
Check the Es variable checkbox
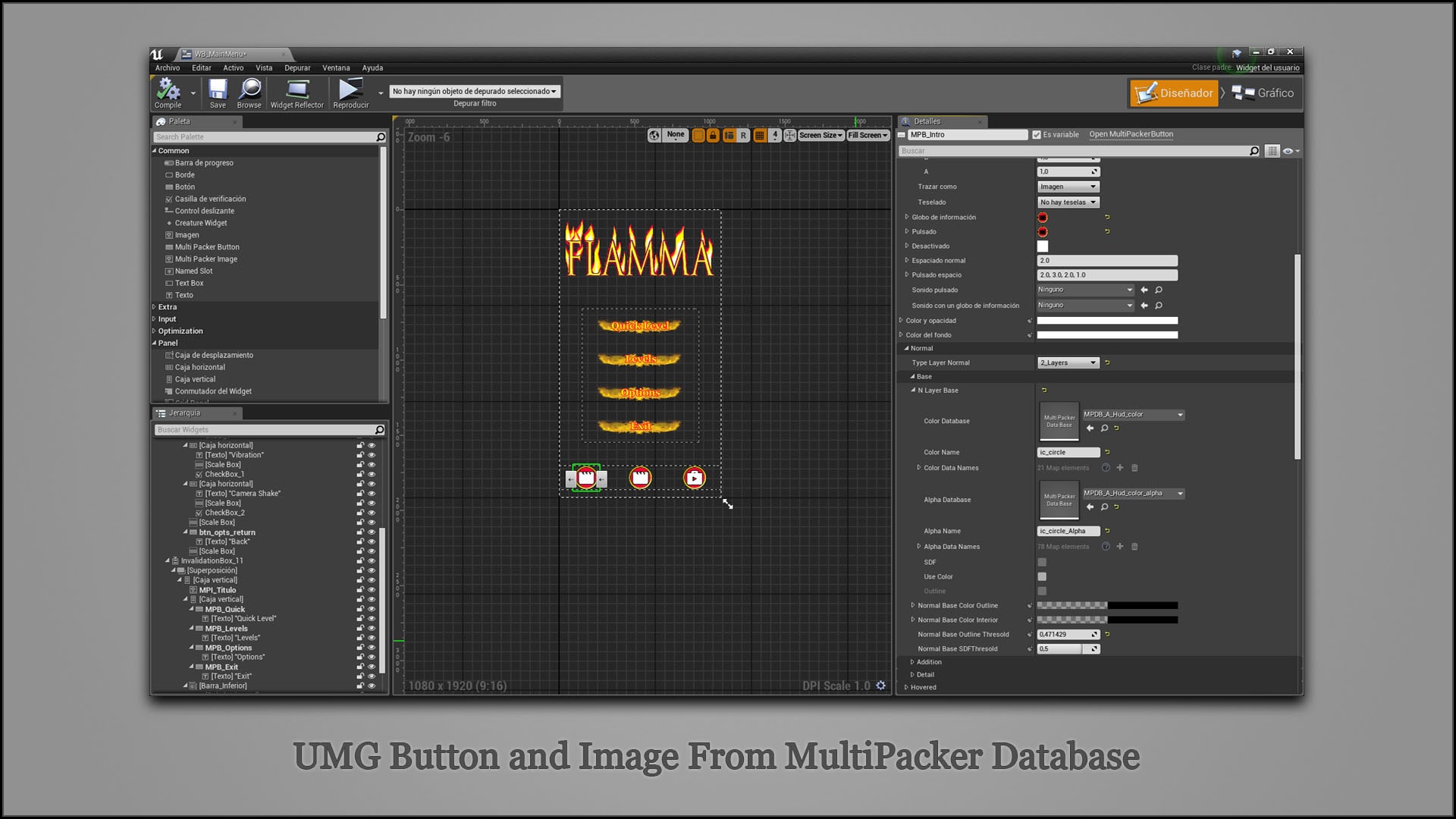tap(1037, 134)
